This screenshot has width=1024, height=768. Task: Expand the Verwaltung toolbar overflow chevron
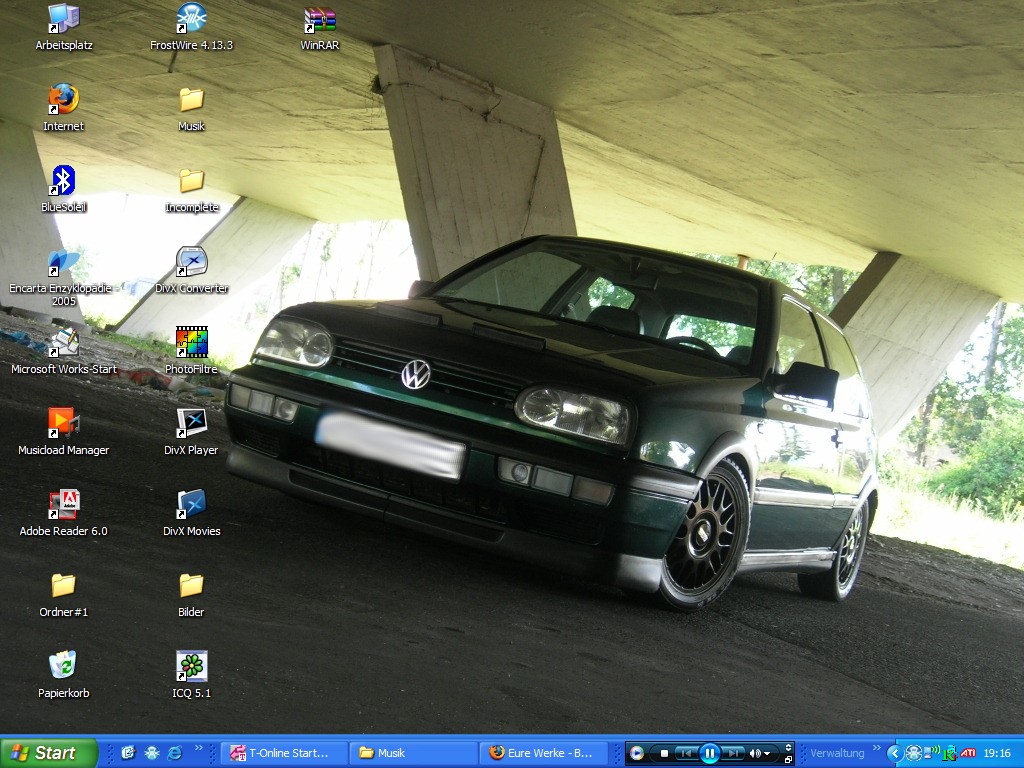(876, 748)
